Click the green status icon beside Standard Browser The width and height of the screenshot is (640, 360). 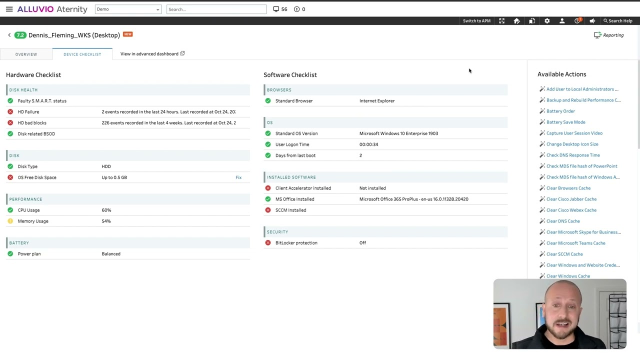pyautogui.click(x=268, y=101)
